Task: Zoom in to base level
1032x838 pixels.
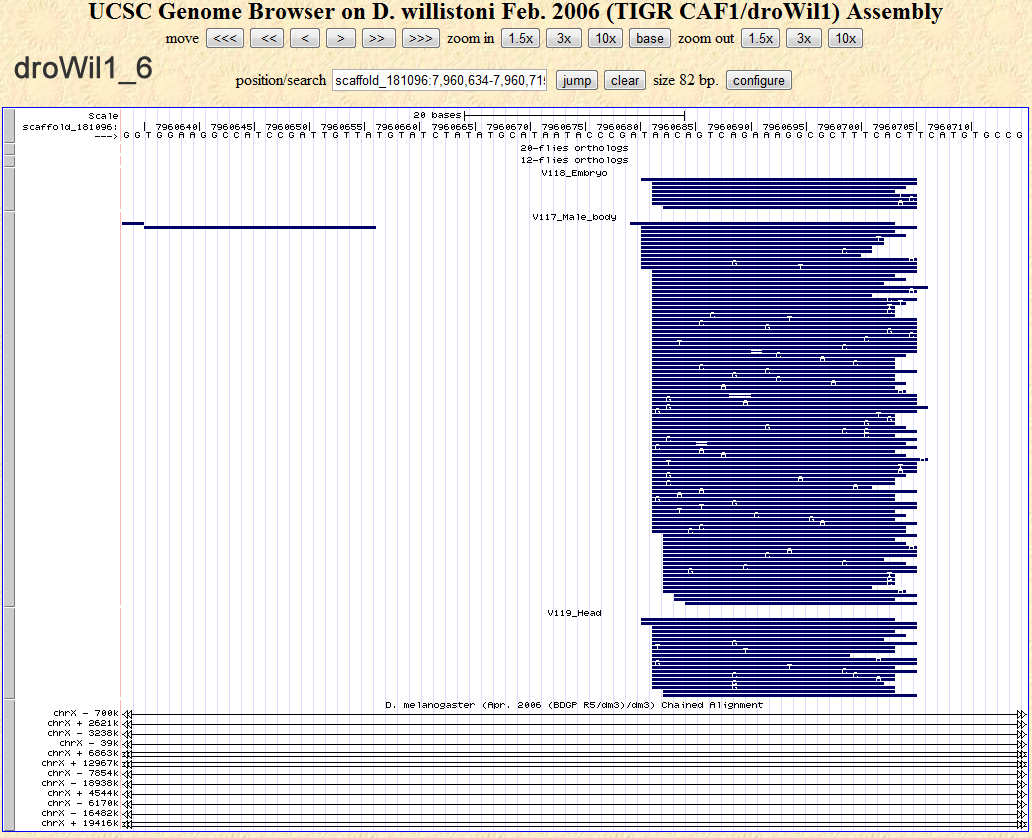Action: [x=650, y=39]
